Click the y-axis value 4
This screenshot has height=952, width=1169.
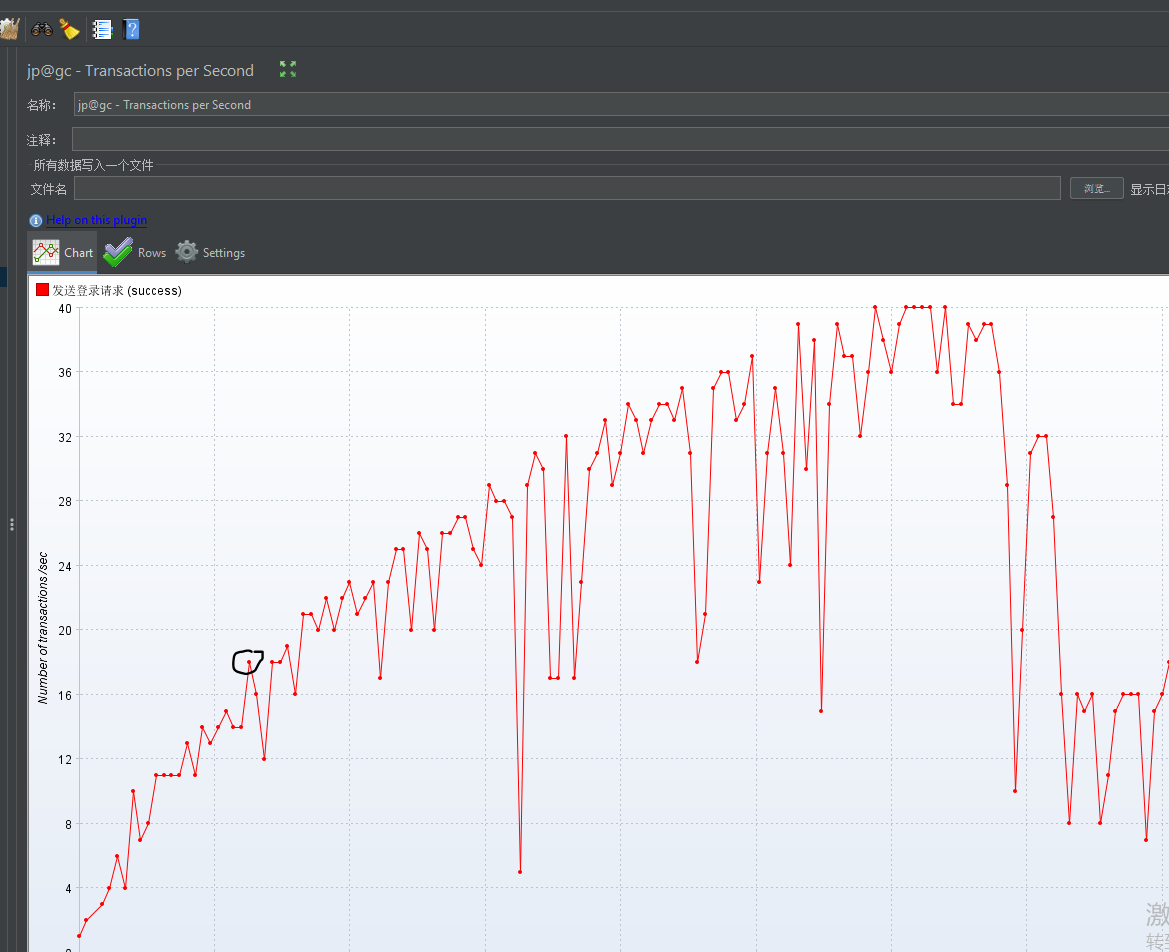coord(69,888)
